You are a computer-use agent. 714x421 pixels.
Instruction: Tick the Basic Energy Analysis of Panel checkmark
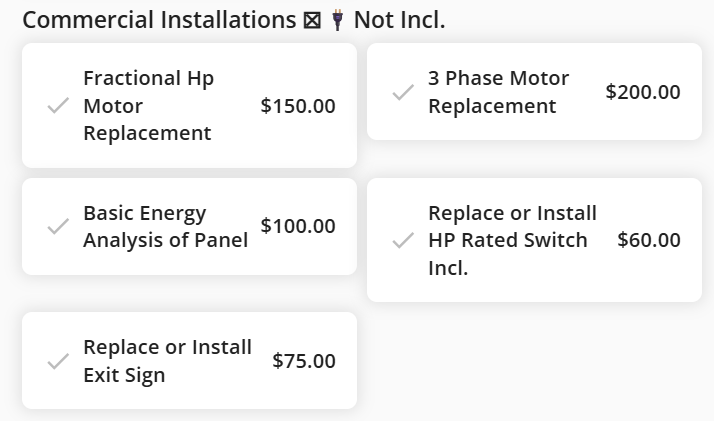point(58,227)
